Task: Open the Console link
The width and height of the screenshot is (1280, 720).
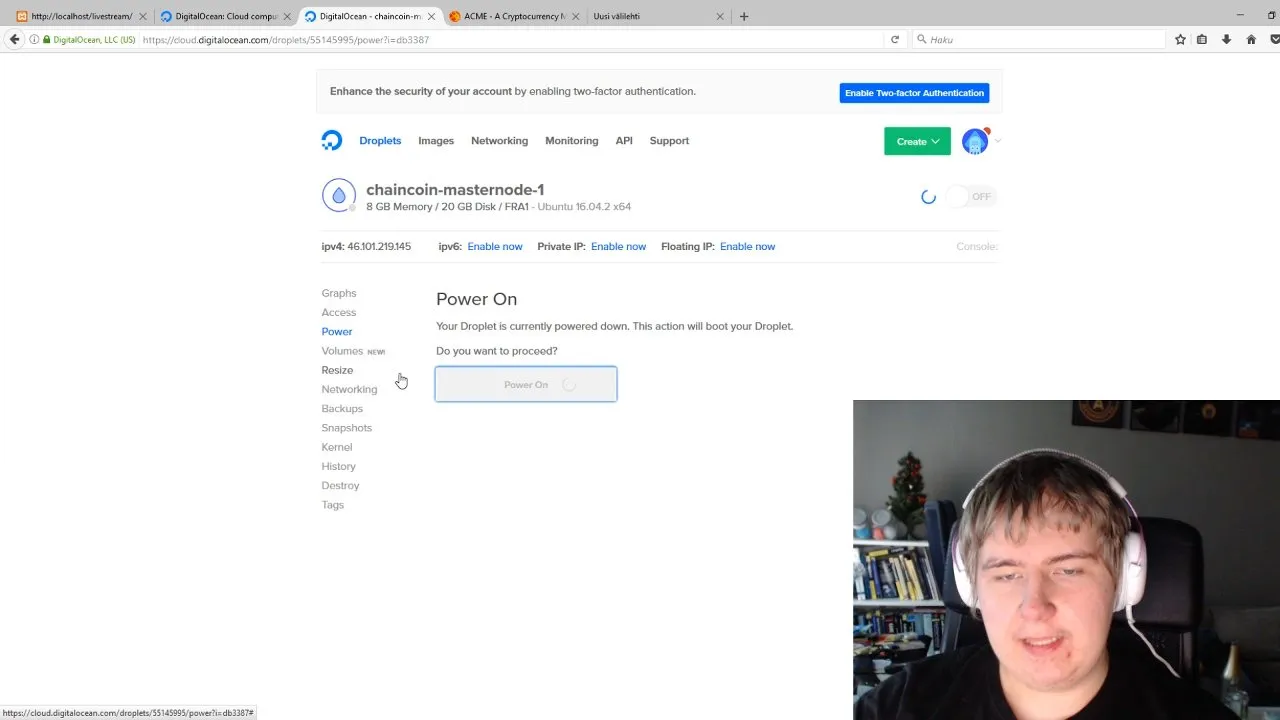Action: (x=977, y=247)
